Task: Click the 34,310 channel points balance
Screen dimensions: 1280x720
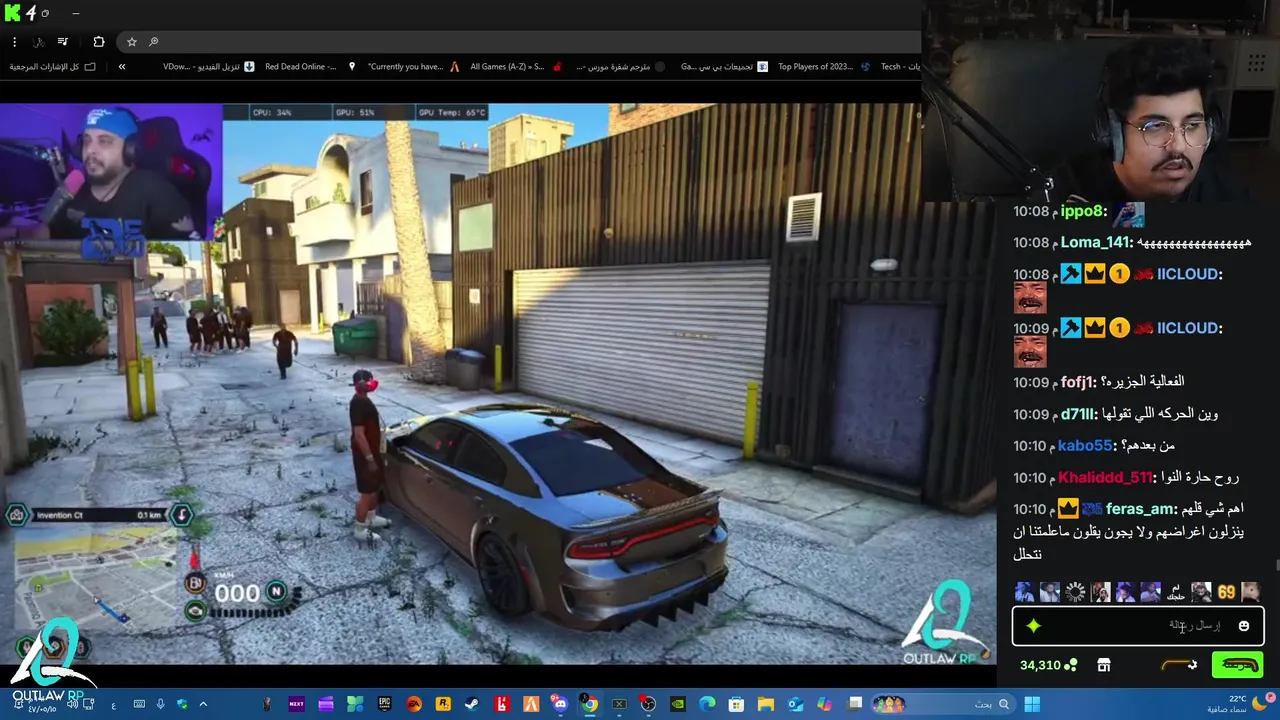Action: click(1049, 665)
